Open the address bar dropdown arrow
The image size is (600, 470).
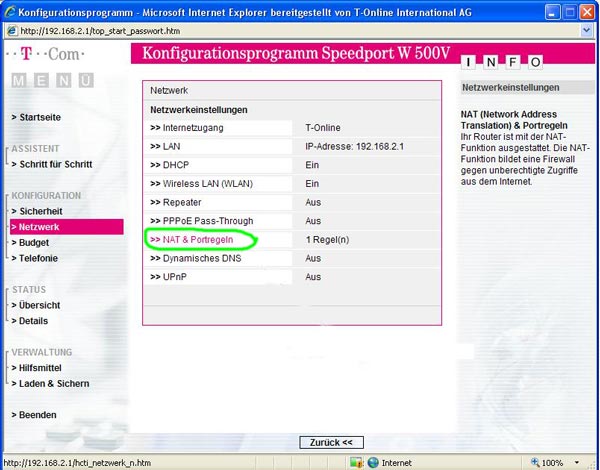[x=587, y=30]
